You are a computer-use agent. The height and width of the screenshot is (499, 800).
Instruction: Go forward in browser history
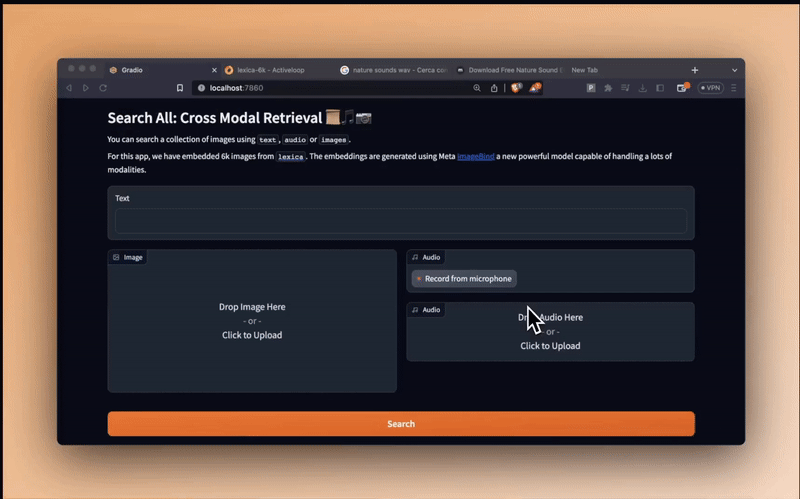click(86, 88)
